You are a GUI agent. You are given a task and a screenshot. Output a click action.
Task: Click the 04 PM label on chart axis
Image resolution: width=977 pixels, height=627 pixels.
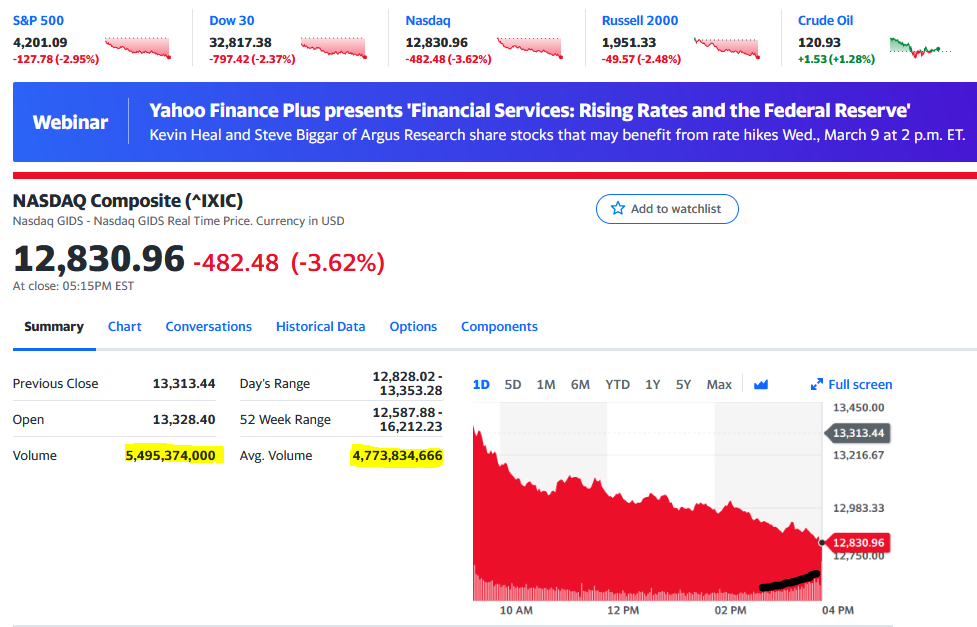837,610
